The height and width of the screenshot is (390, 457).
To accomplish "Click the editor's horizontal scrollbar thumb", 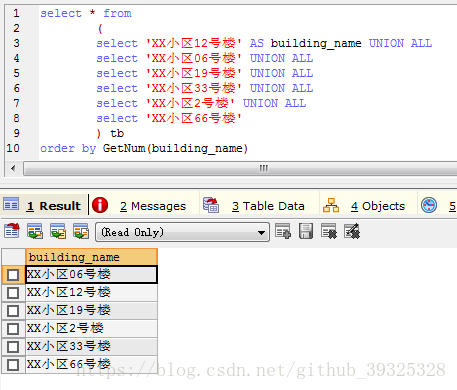I will tap(240, 168).
